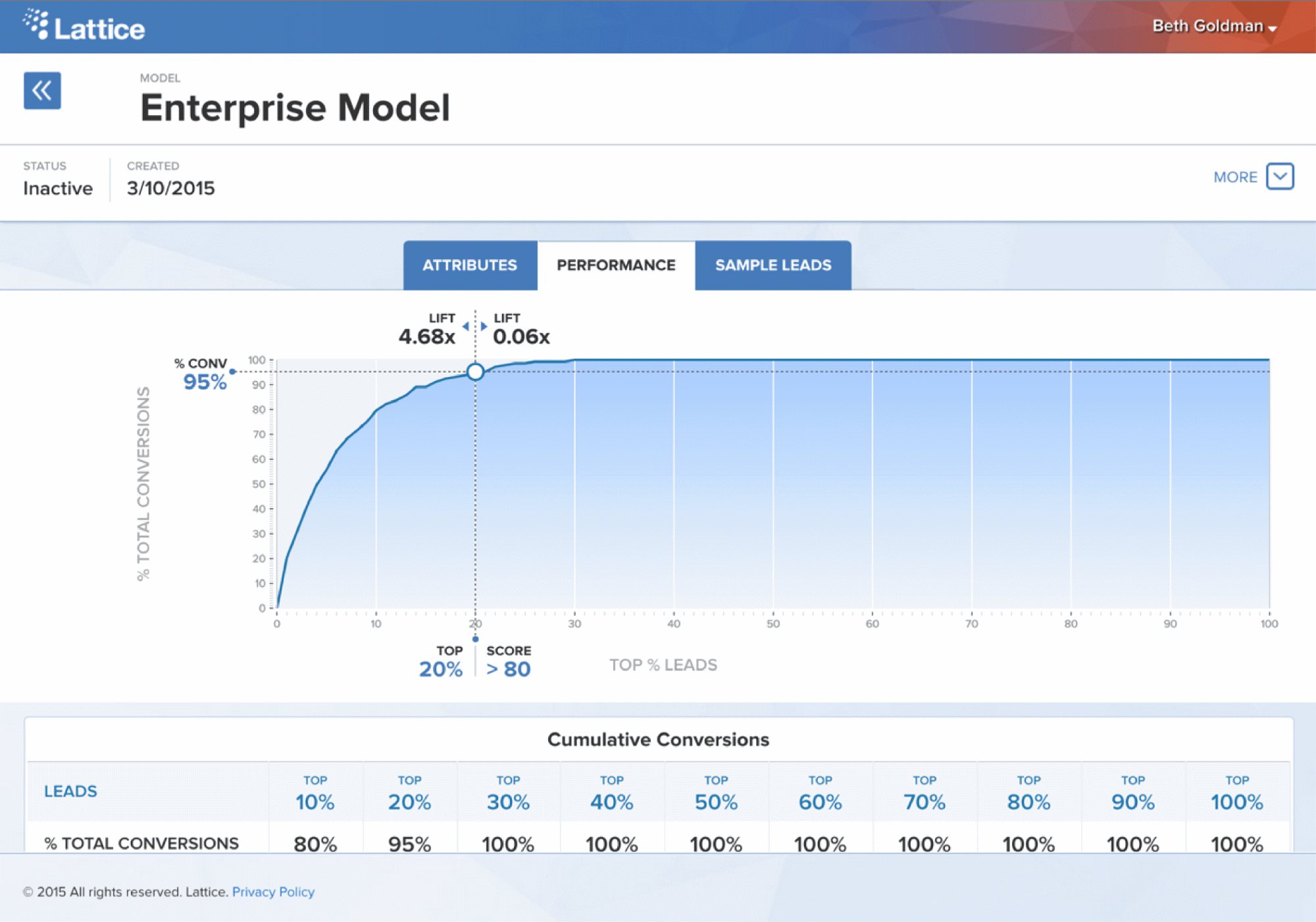Click the TOP 20% column header

[409, 793]
